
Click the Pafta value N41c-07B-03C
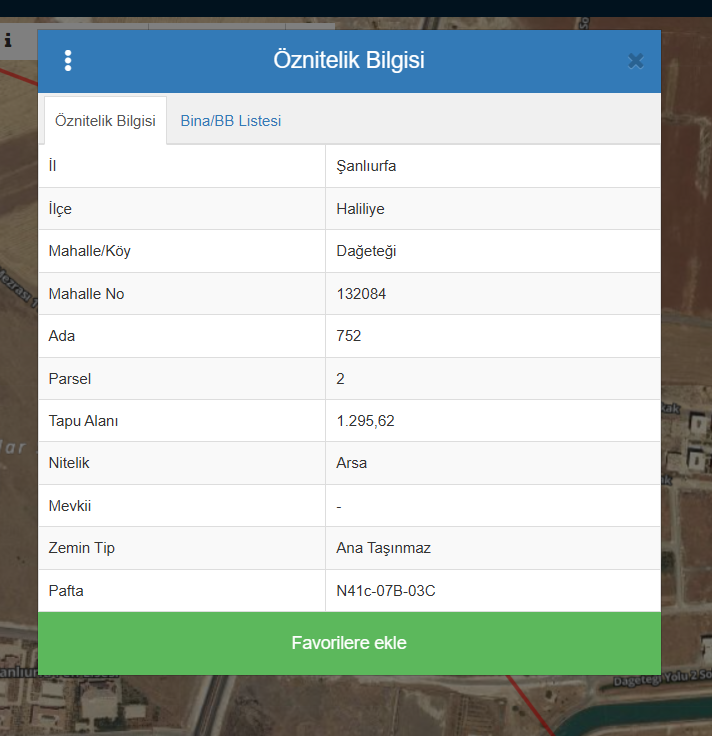click(386, 591)
